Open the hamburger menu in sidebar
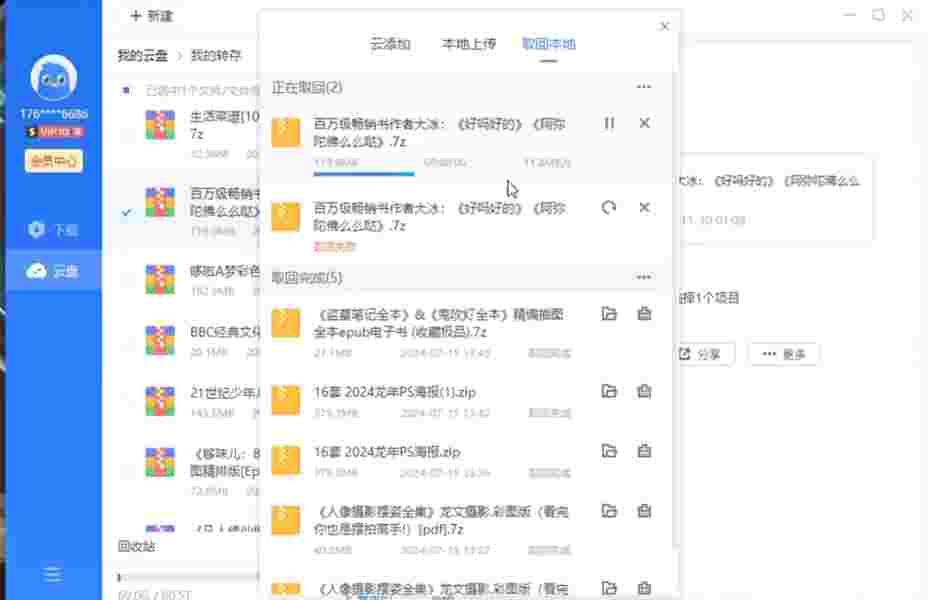The height and width of the screenshot is (600, 928). coord(52,574)
